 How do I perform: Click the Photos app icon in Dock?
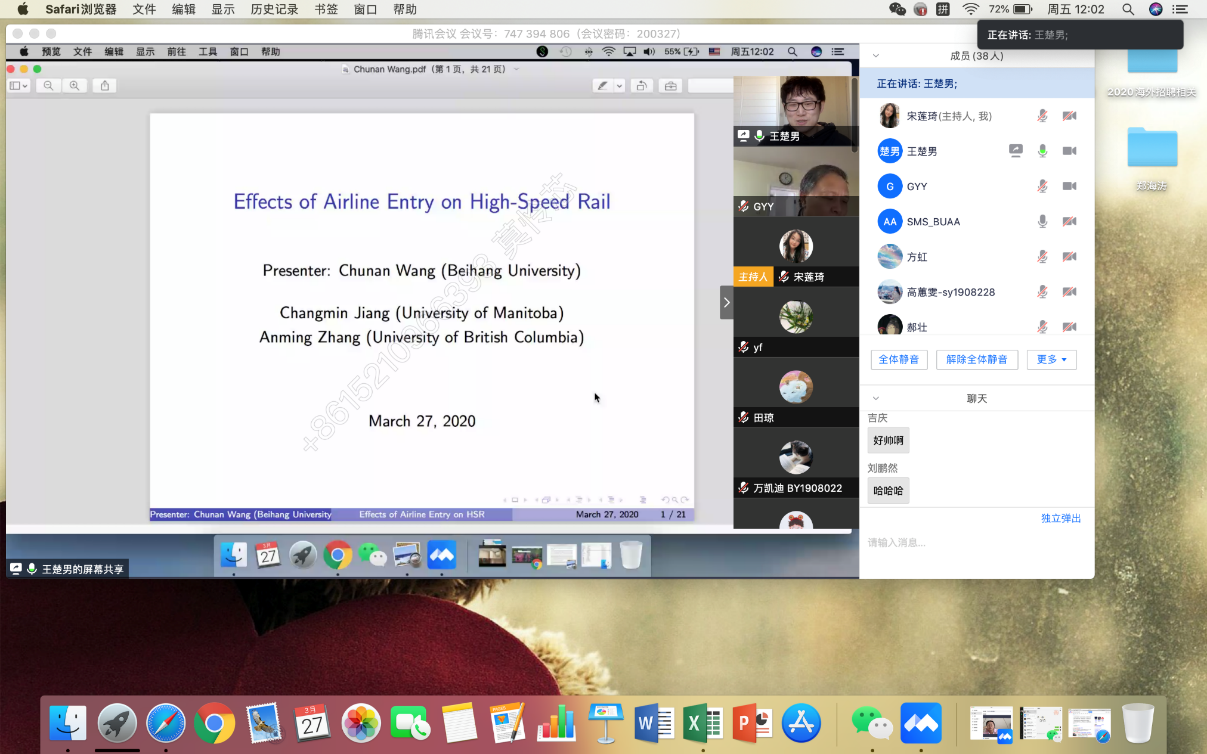click(x=361, y=722)
